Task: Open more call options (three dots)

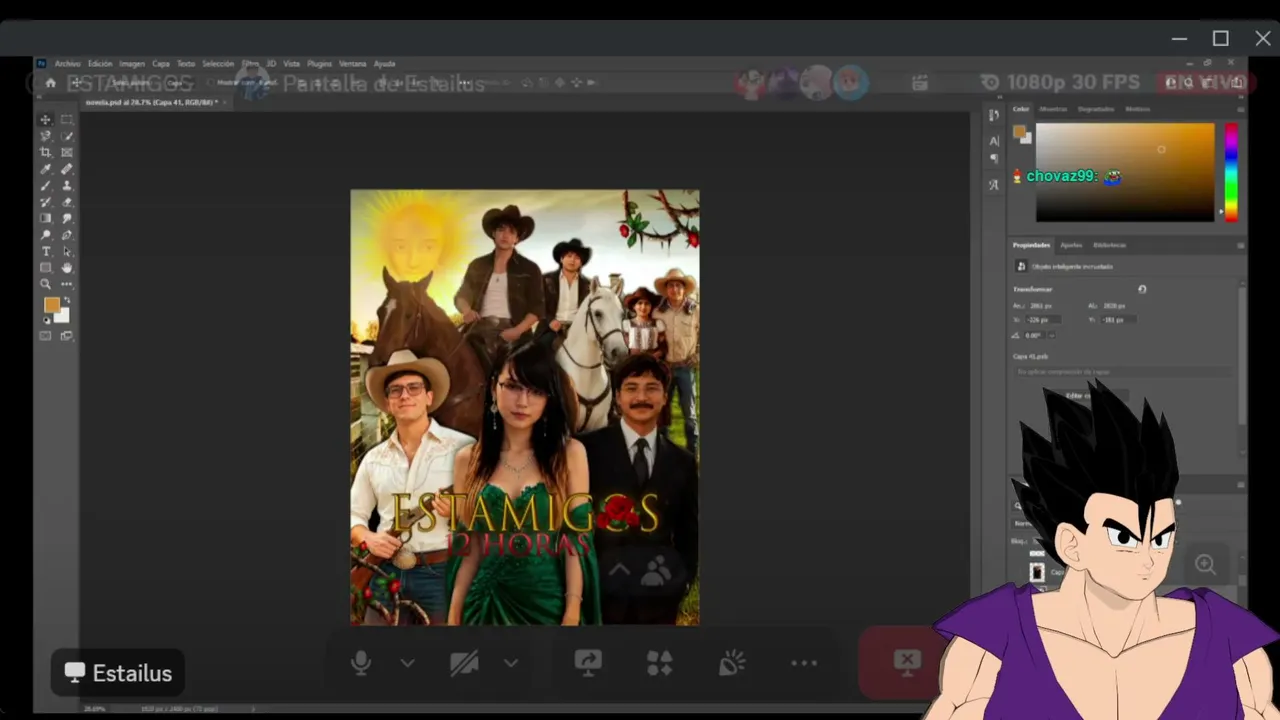Action: click(804, 662)
